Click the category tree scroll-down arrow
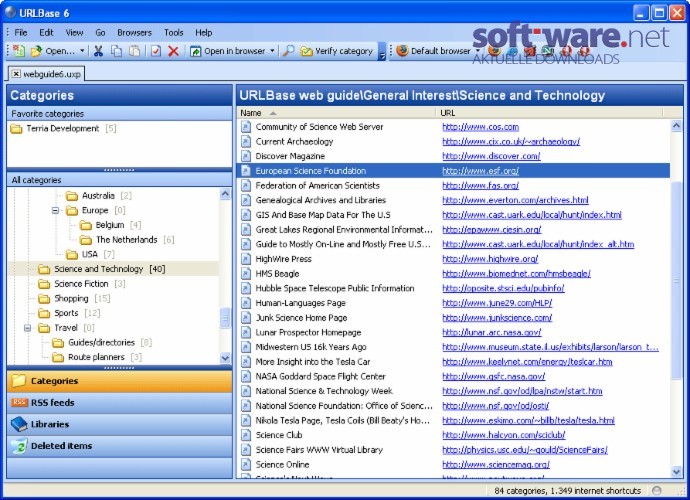This screenshot has width=690, height=500. pos(225,358)
